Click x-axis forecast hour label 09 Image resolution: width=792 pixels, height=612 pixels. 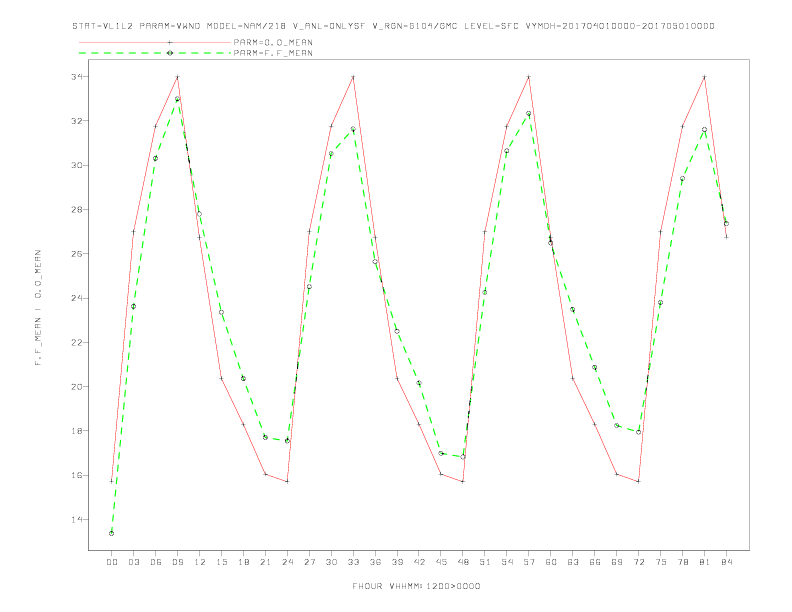tap(177, 562)
